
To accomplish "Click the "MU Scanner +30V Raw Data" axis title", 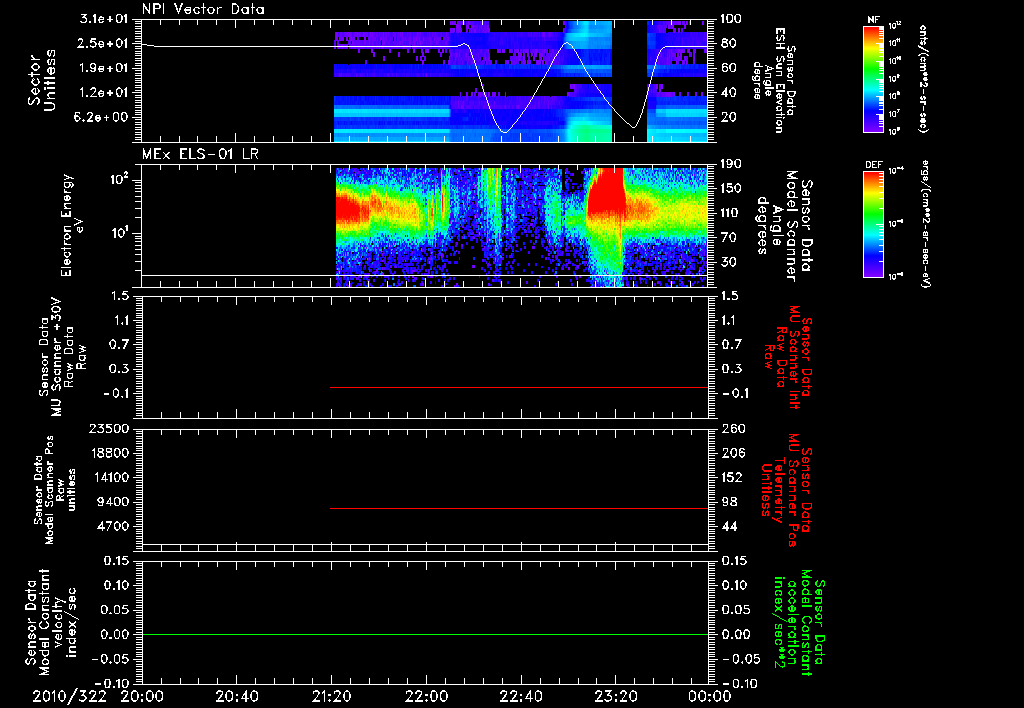I will pyautogui.click(x=62, y=357).
